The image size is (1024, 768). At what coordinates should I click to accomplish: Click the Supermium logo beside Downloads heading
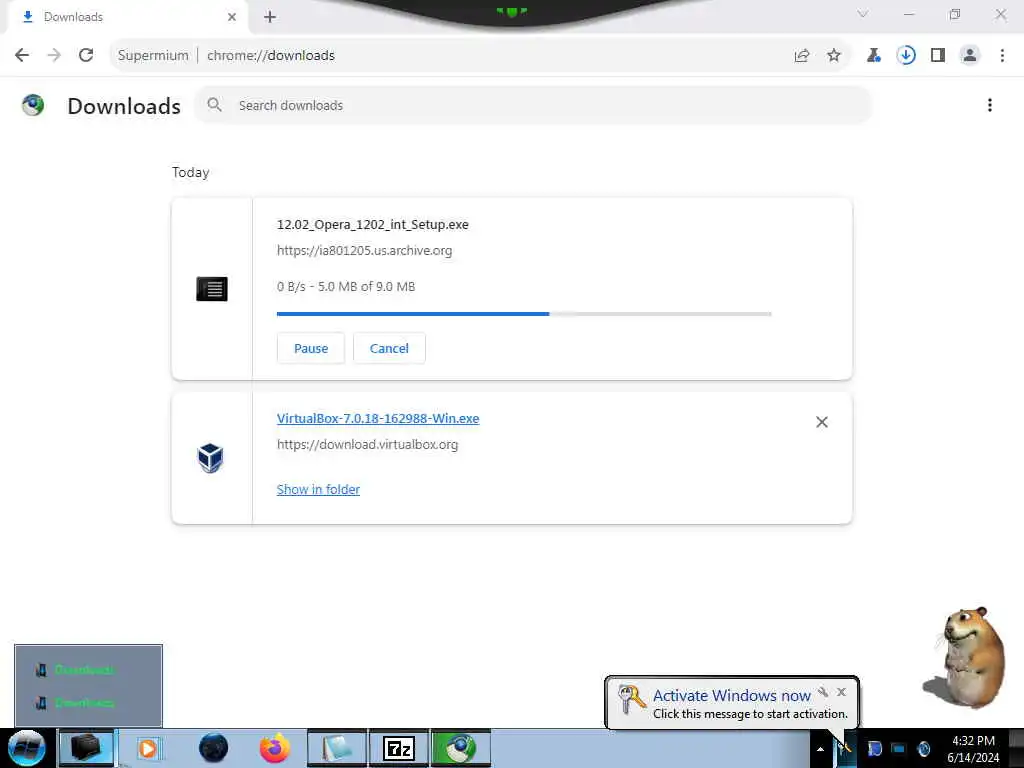(x=33, y=105)
